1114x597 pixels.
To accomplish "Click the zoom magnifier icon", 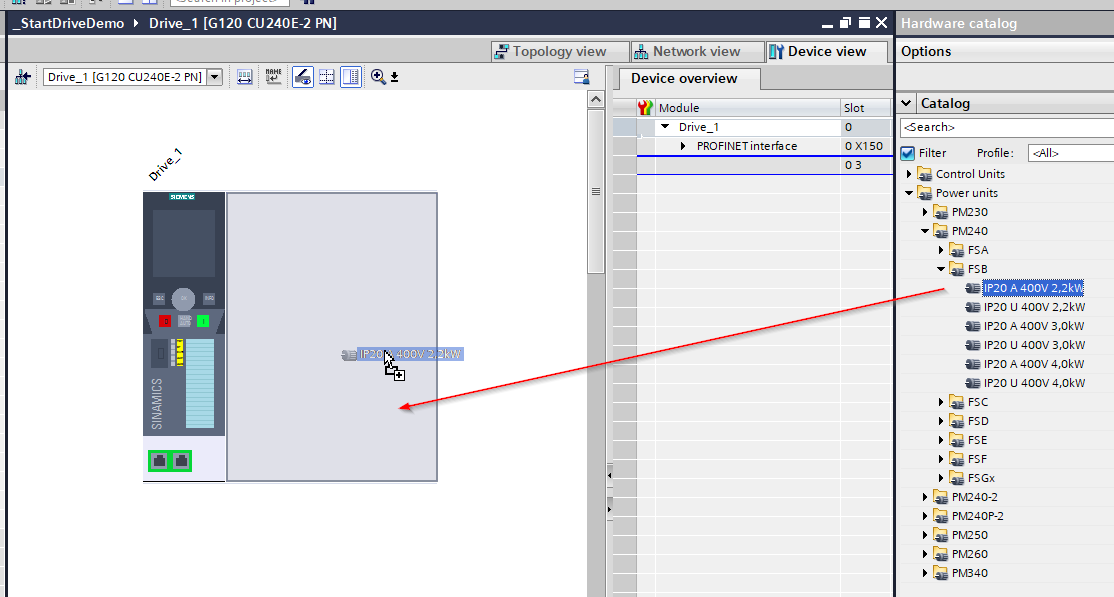I will tap(378, 77).
